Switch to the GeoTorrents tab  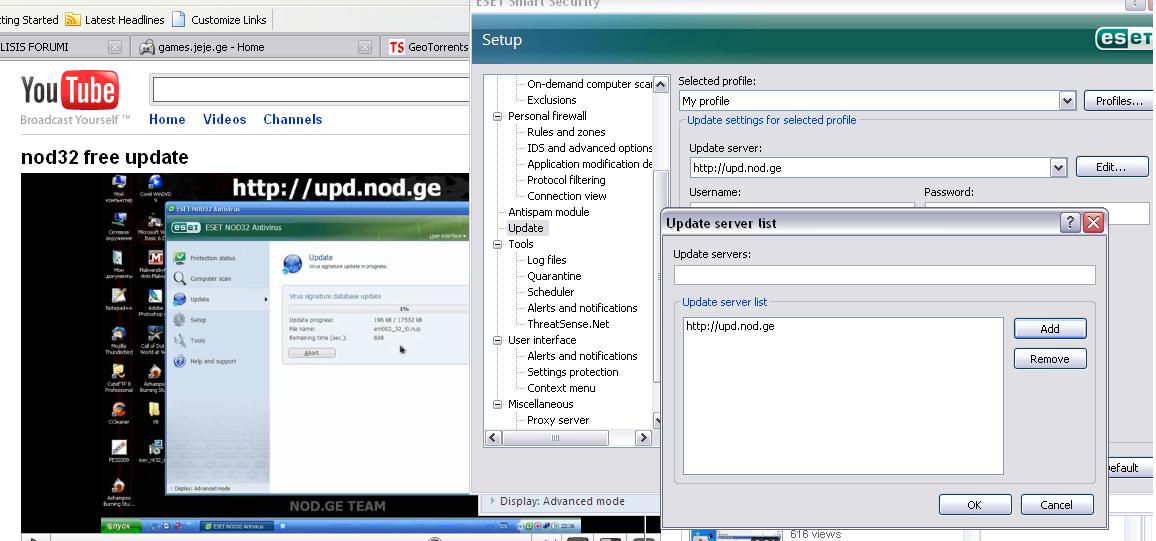(x=427, y=47)
